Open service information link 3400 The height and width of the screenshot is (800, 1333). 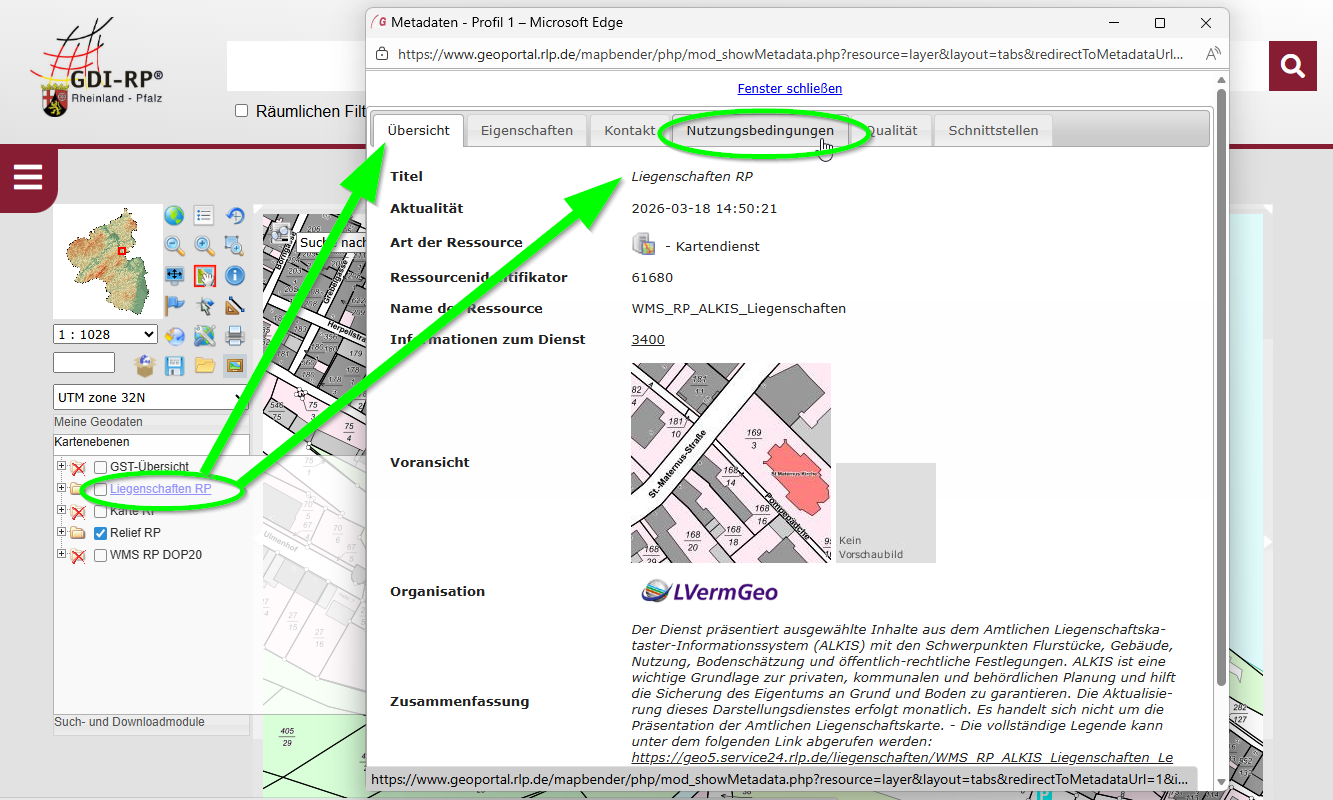(x=648, y=340)
